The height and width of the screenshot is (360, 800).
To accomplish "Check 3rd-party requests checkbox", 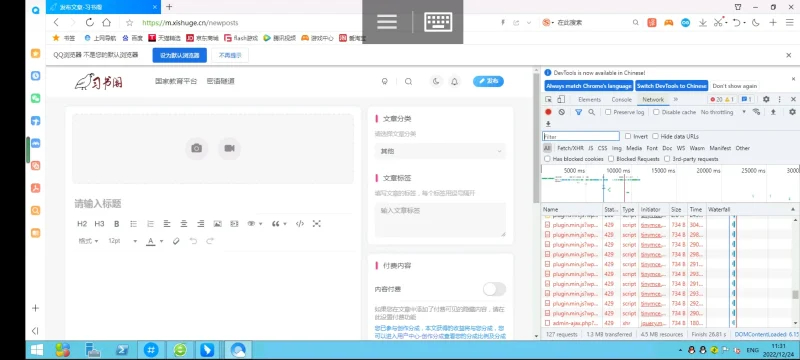I will (x=667, y=159).
